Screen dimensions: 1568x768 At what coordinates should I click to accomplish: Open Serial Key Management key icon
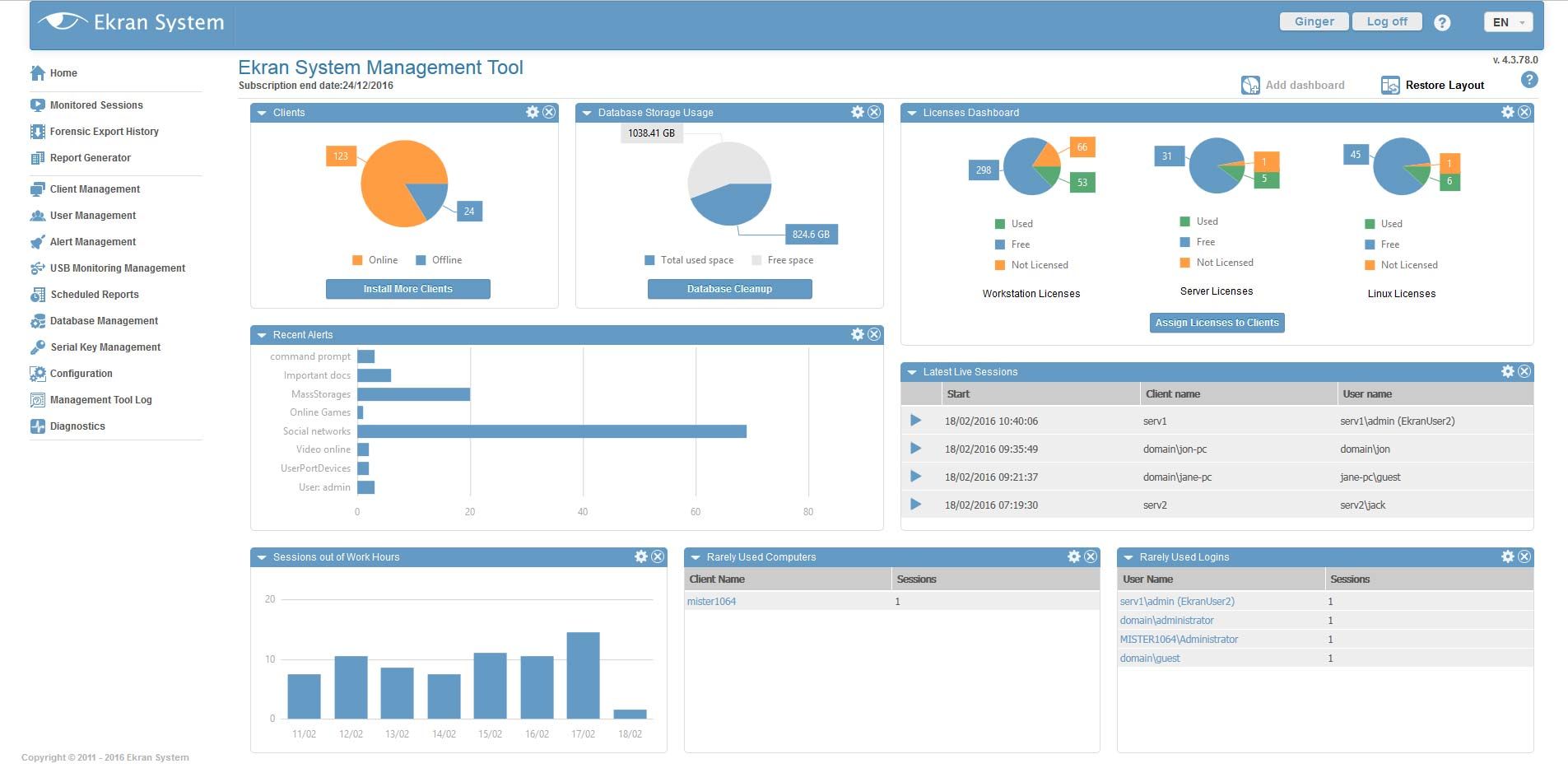click(38, 347)
